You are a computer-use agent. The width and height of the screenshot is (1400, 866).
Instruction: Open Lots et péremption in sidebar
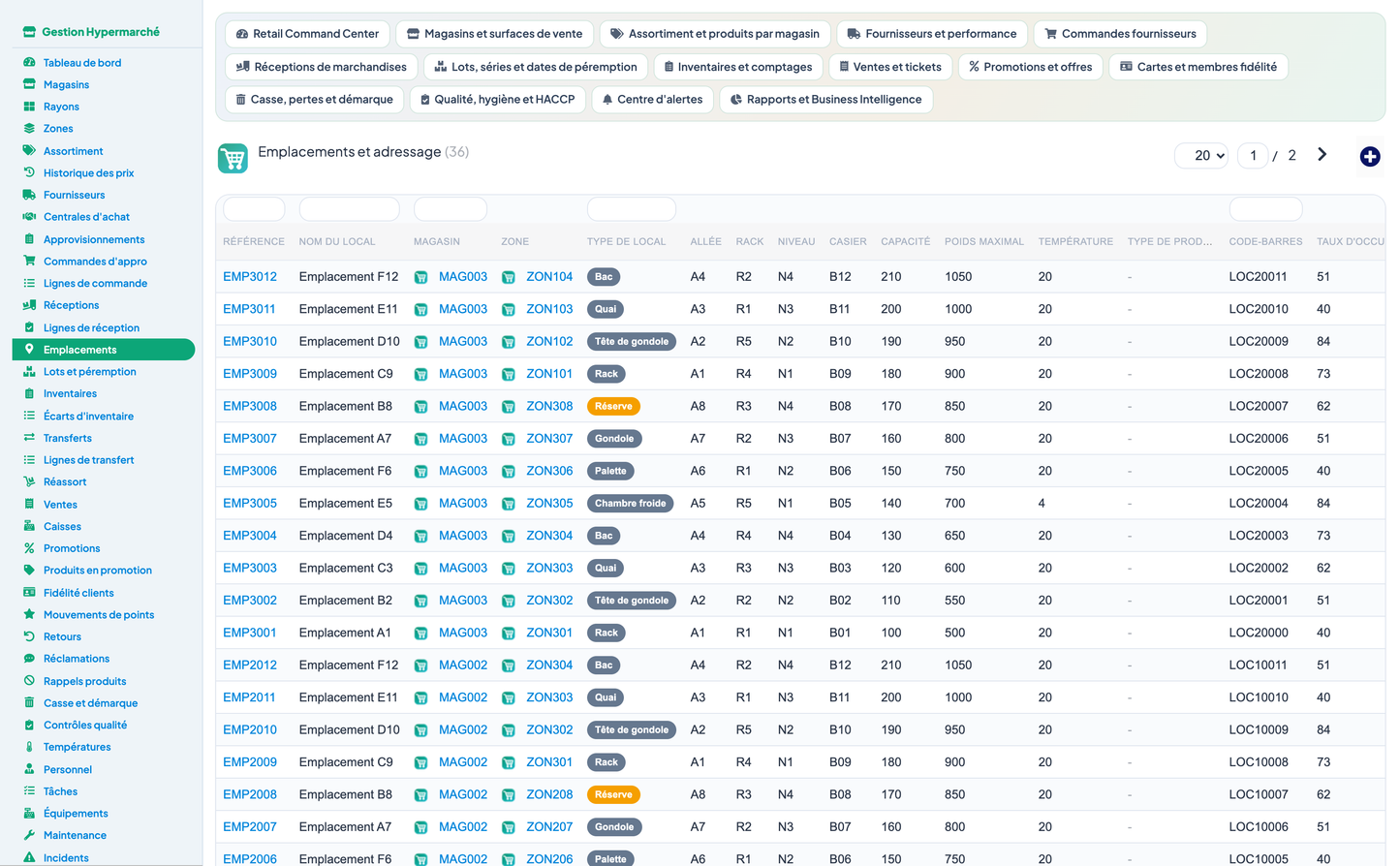(89, 372)
